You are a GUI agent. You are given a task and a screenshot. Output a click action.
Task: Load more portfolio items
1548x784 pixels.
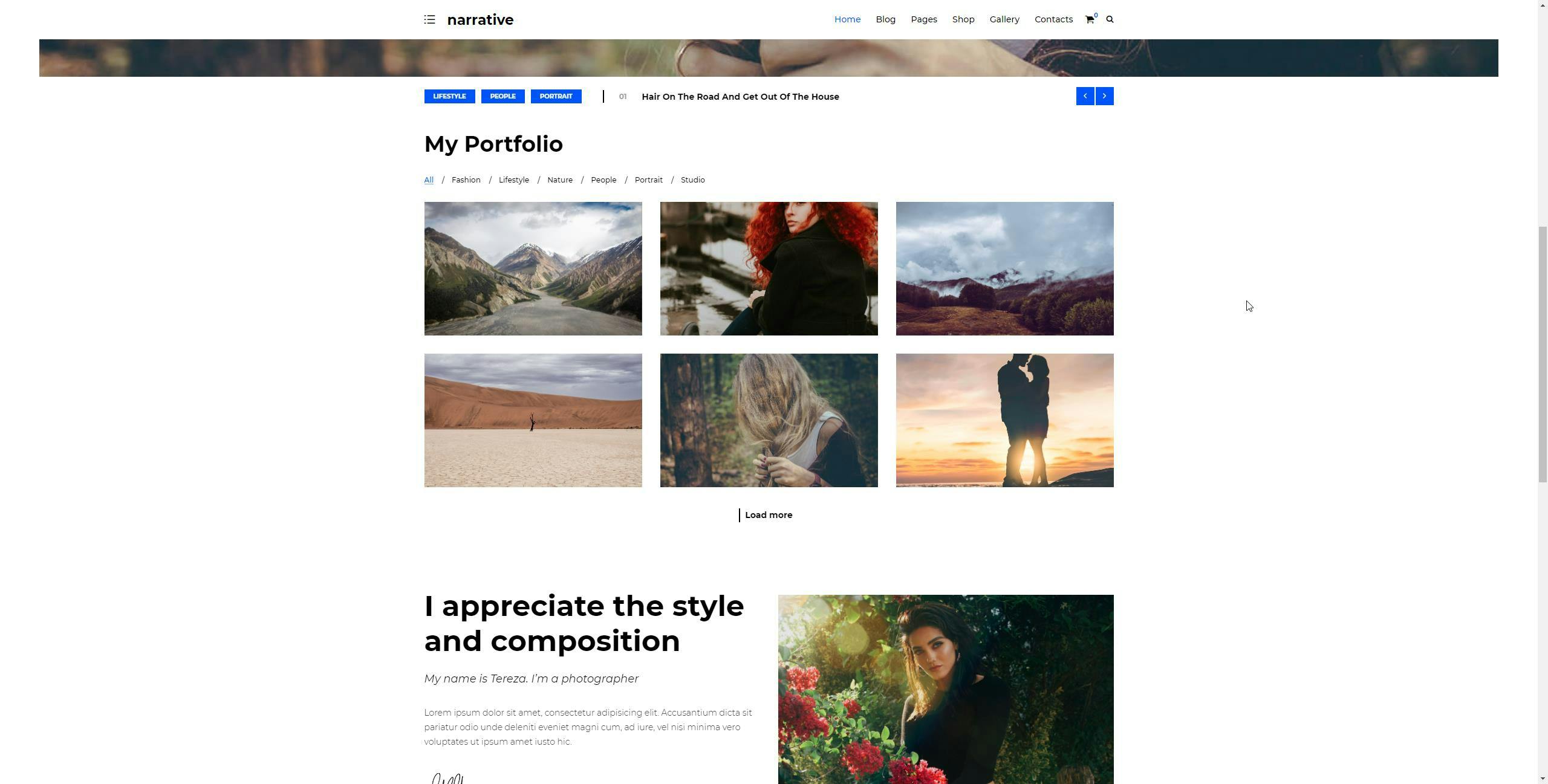pos(768,515)
